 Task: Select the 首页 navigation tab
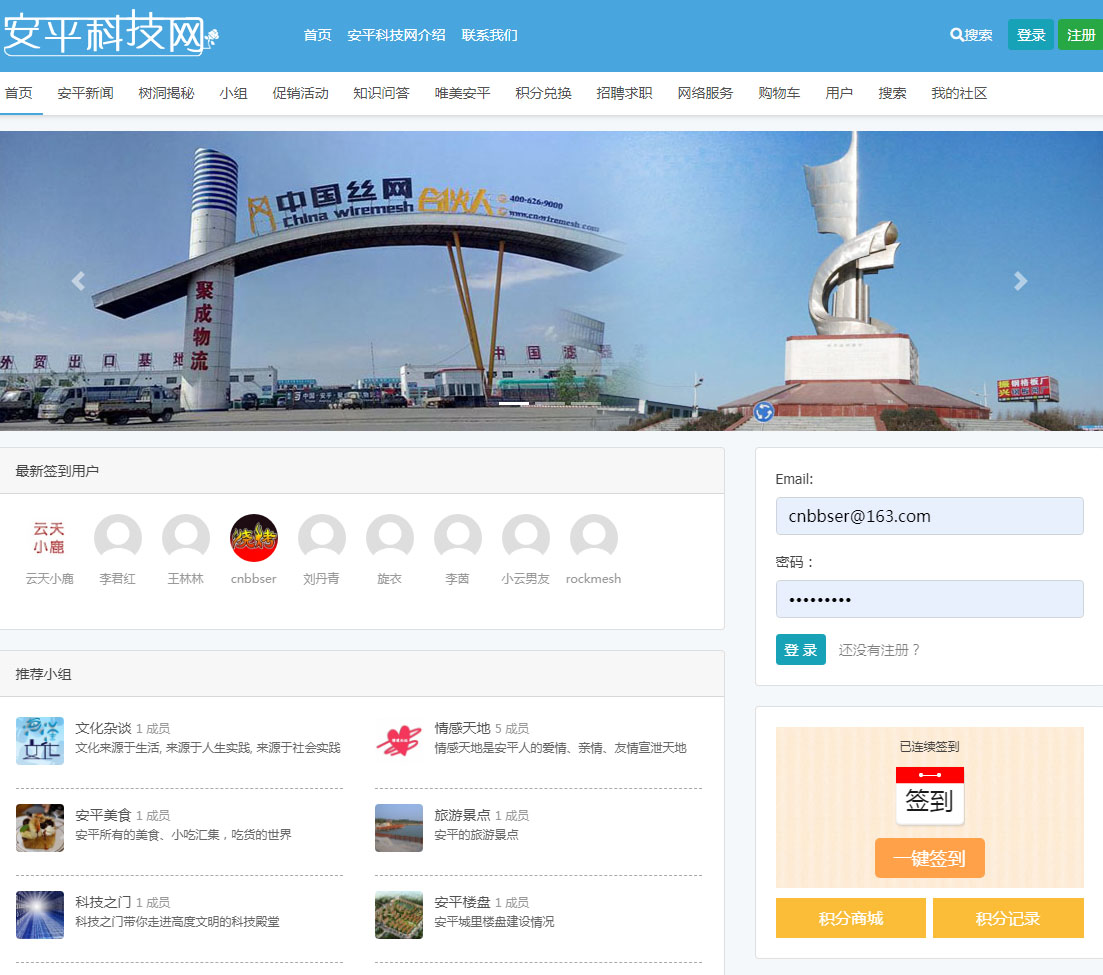coord(19,93)
